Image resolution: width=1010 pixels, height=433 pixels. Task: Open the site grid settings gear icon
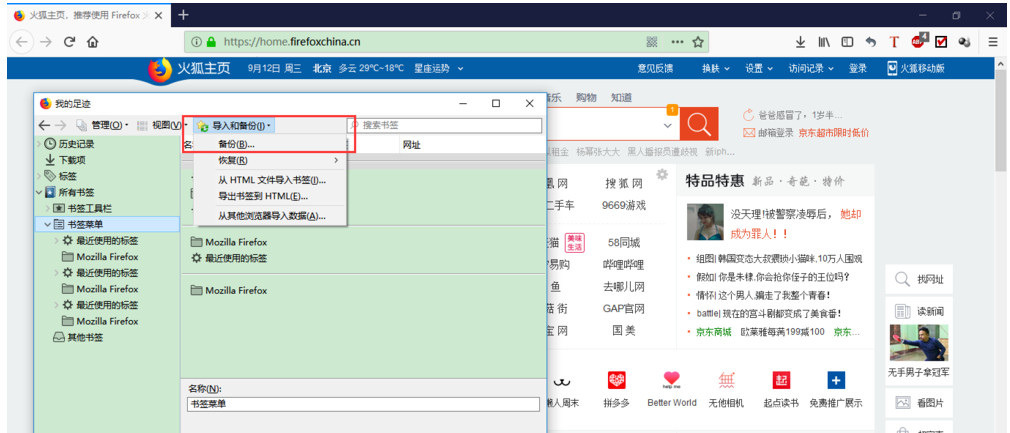(662, 175)
